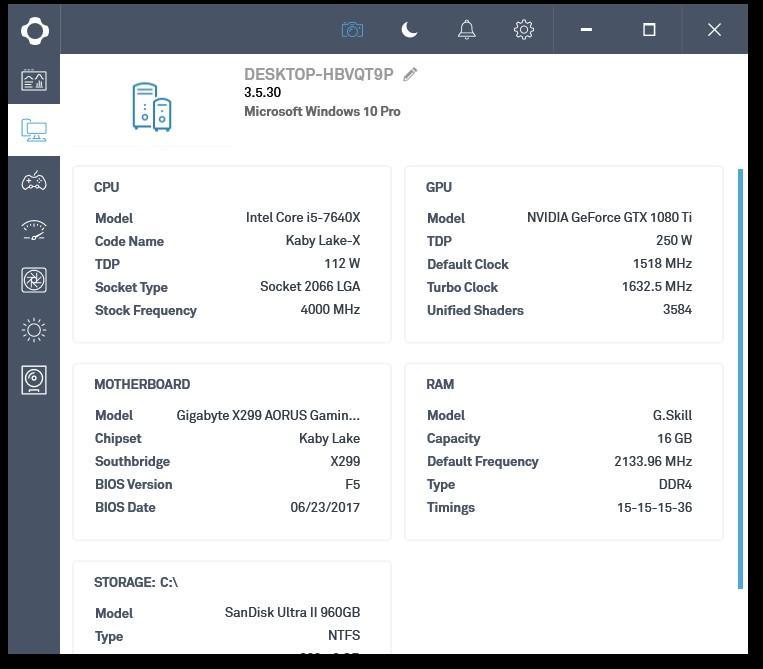Open the games controller sidebar icon
763x669 pixels.
[34, 181]
